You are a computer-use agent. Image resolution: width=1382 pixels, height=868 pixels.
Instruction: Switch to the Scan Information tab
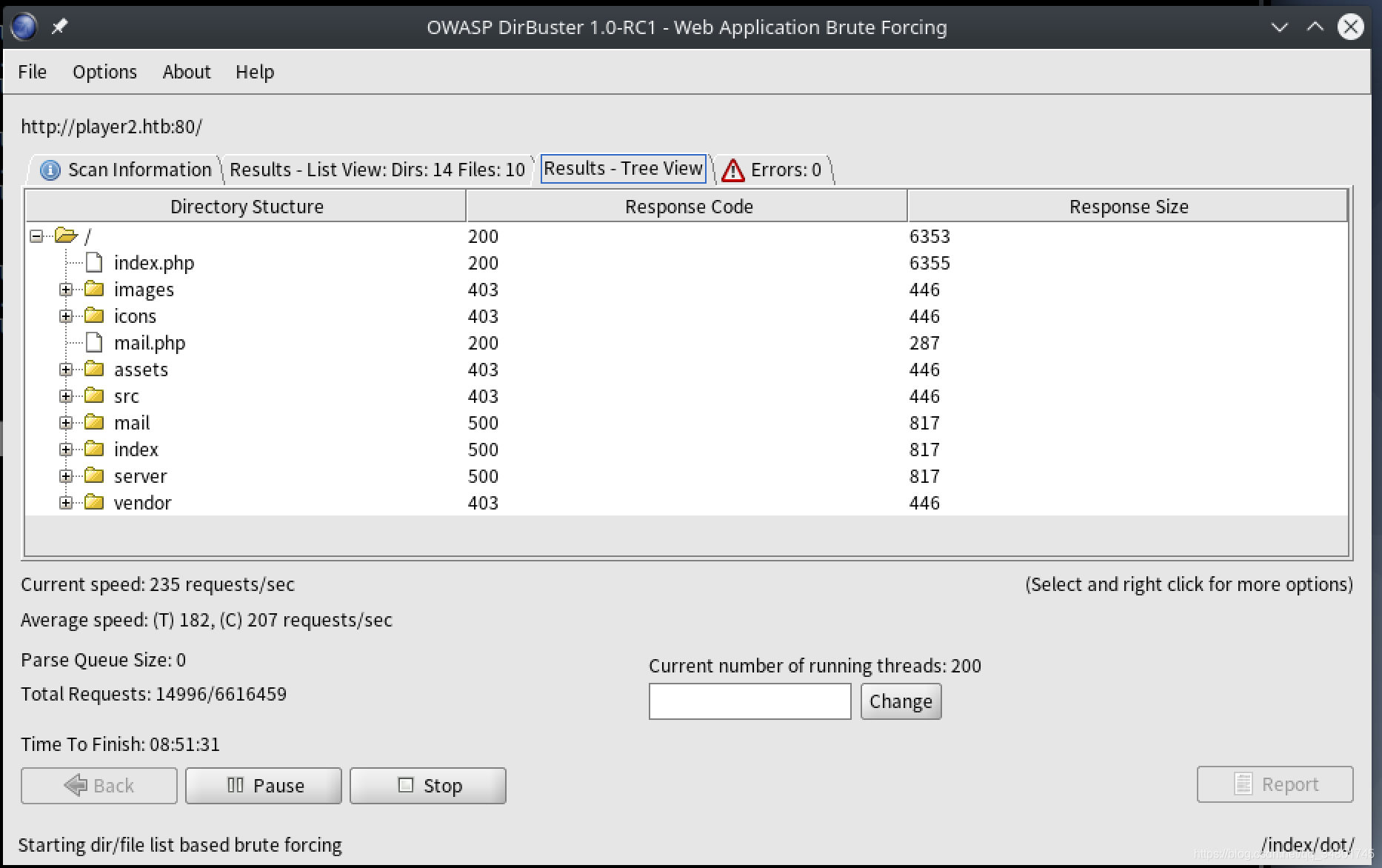126,170
